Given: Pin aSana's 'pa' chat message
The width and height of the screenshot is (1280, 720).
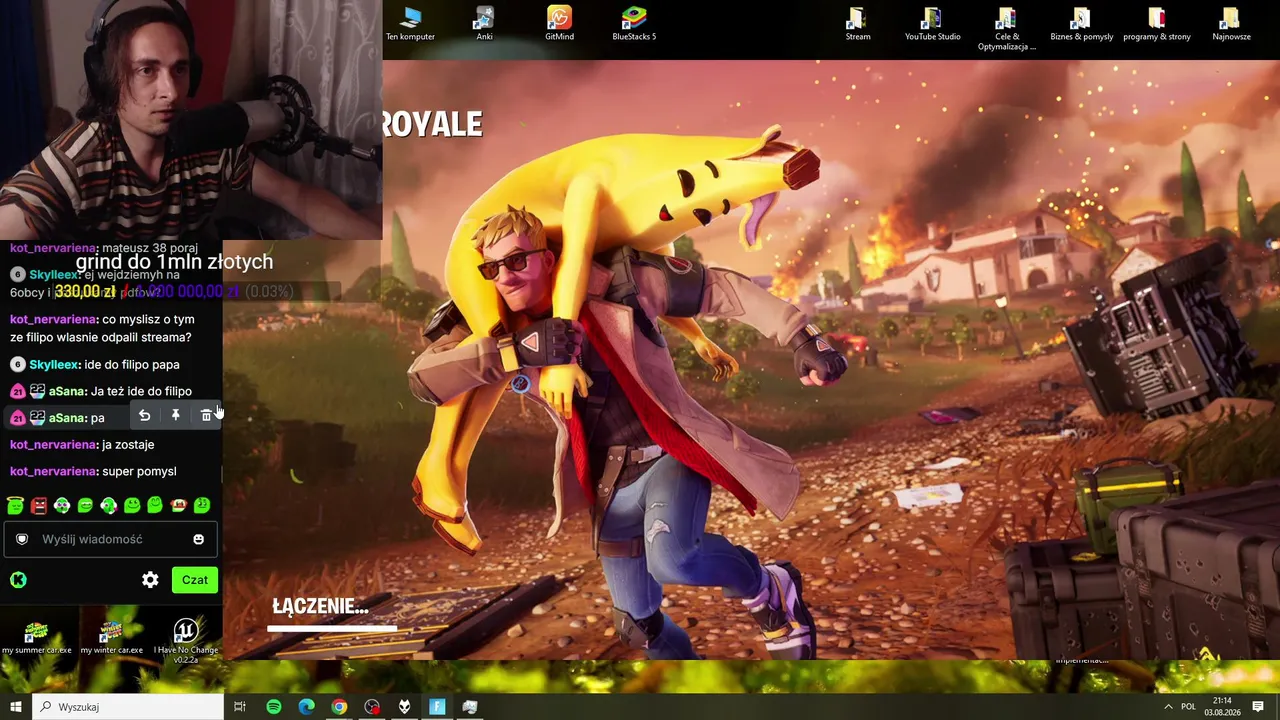Looking at the screenshot, I should (x=175, y=415).
